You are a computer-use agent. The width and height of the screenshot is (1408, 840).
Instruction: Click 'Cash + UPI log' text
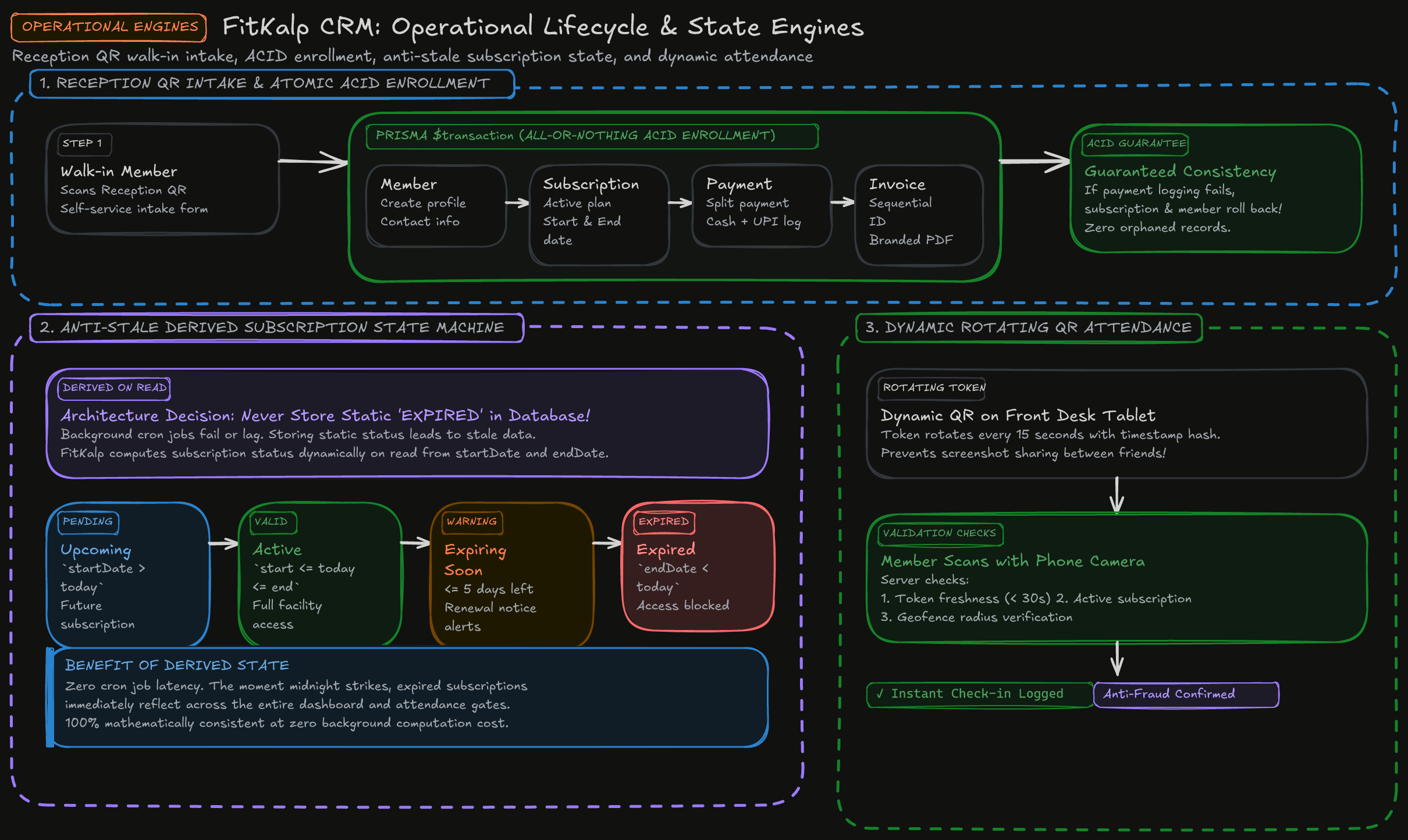[x=753, y=222]
